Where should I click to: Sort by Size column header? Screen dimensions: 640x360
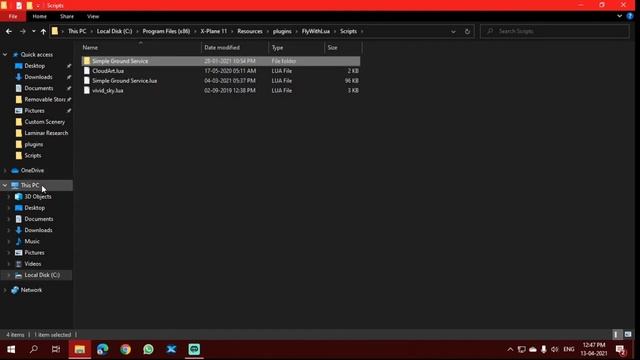(343, 48)
